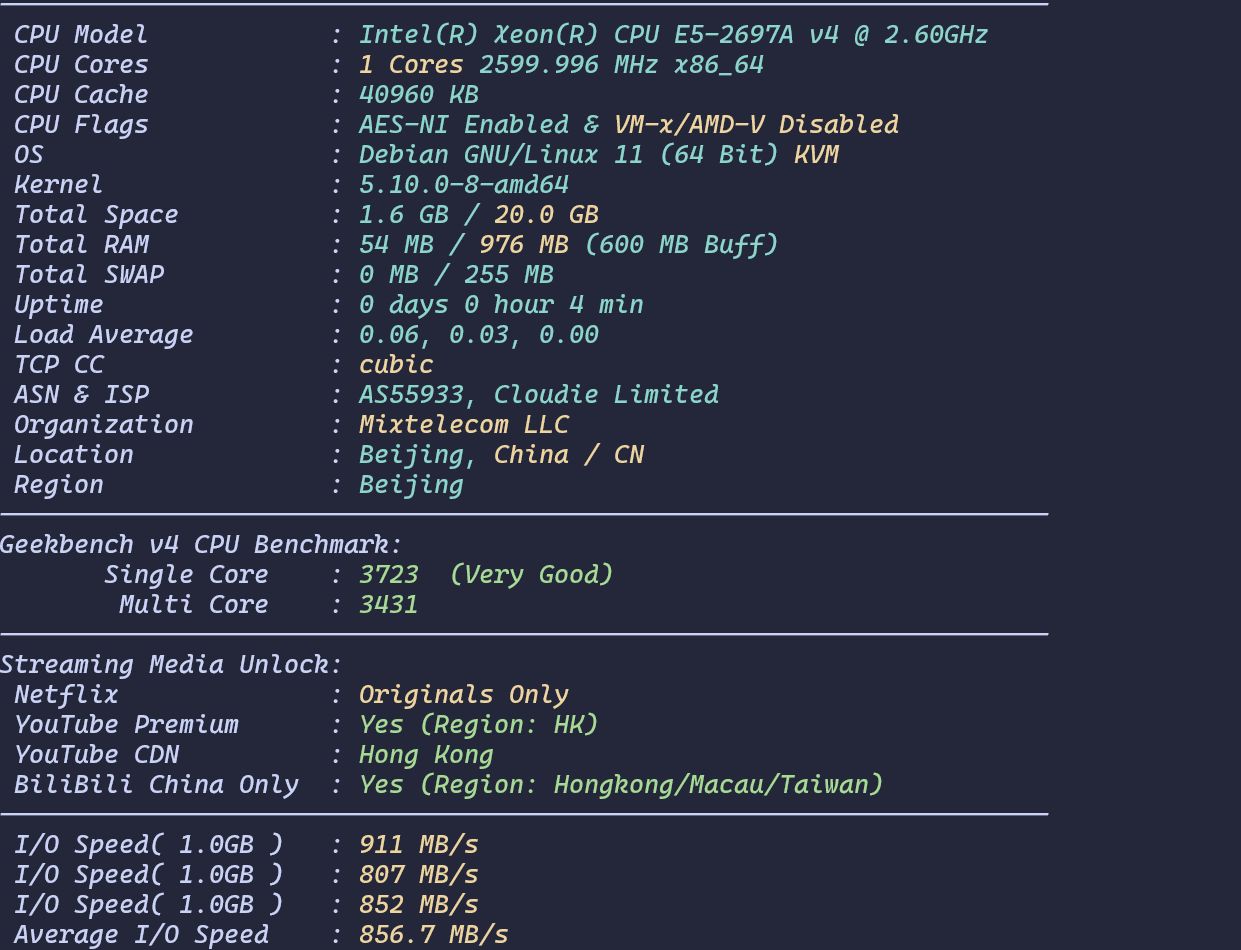This screenshot has width=1241, height=950.
Task: Select the Region value 'Beijing'
Action: tap(411, 485)
